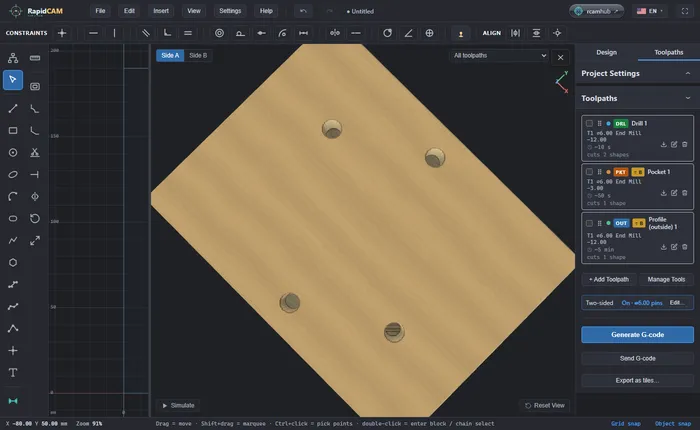Download the Drill 1 toolpath
This screenshot has width=700, height=430.
coord(663,144)
